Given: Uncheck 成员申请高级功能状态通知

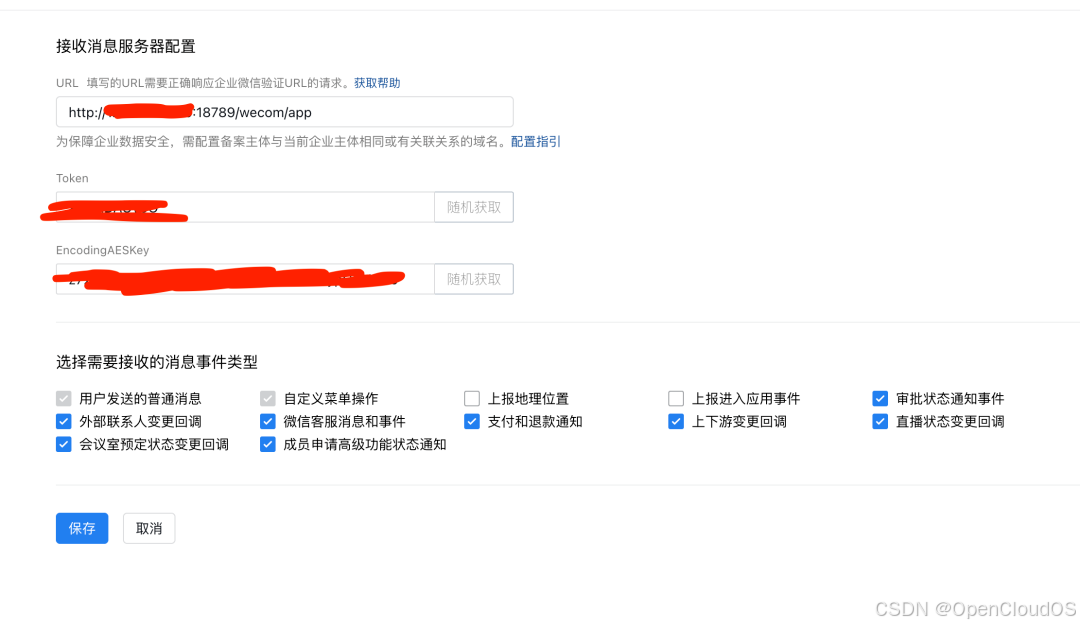Looking at the screenshot, I should [x=267, y=444].
